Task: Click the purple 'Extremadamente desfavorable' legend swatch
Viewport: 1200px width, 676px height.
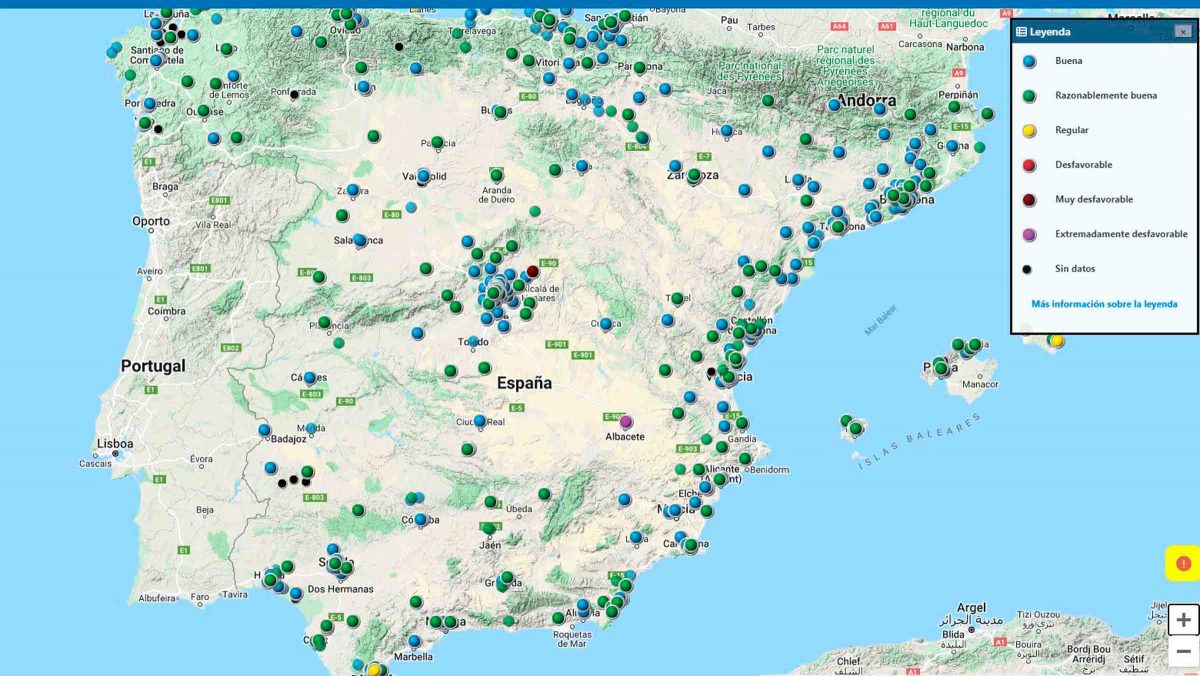Action: tap(1029, 234)
